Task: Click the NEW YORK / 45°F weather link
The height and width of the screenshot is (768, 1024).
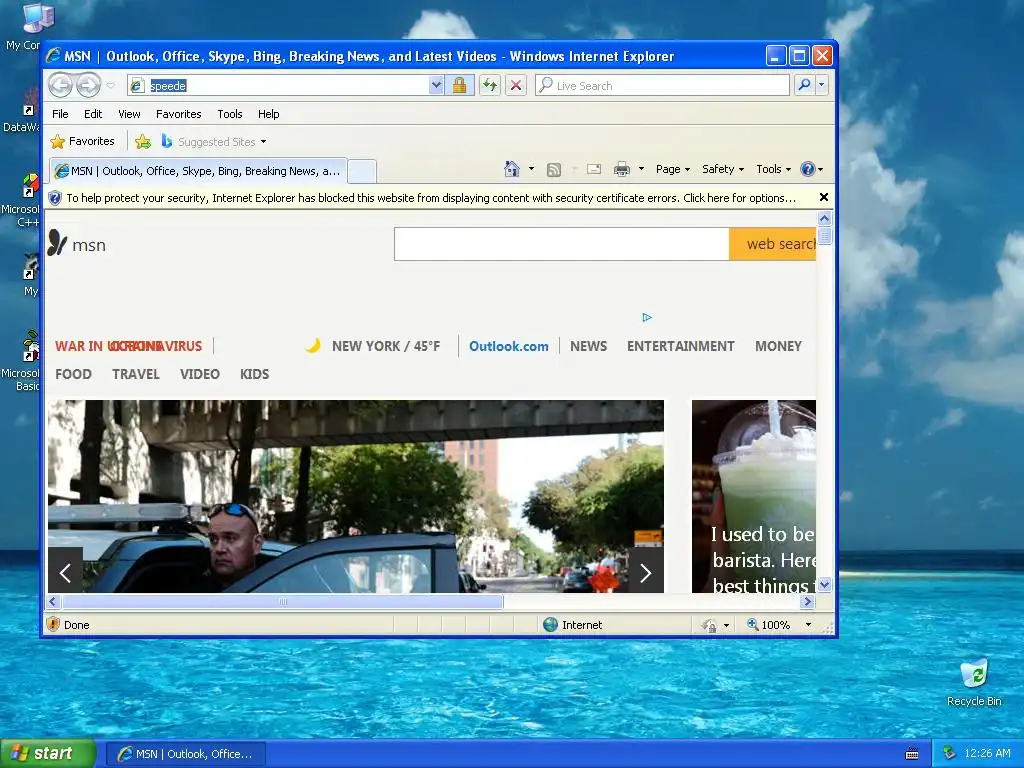Action: (386, 346)
